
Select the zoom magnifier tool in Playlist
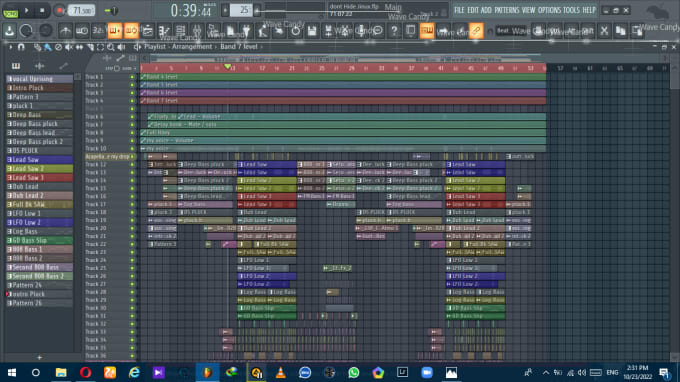coord(111,47)
